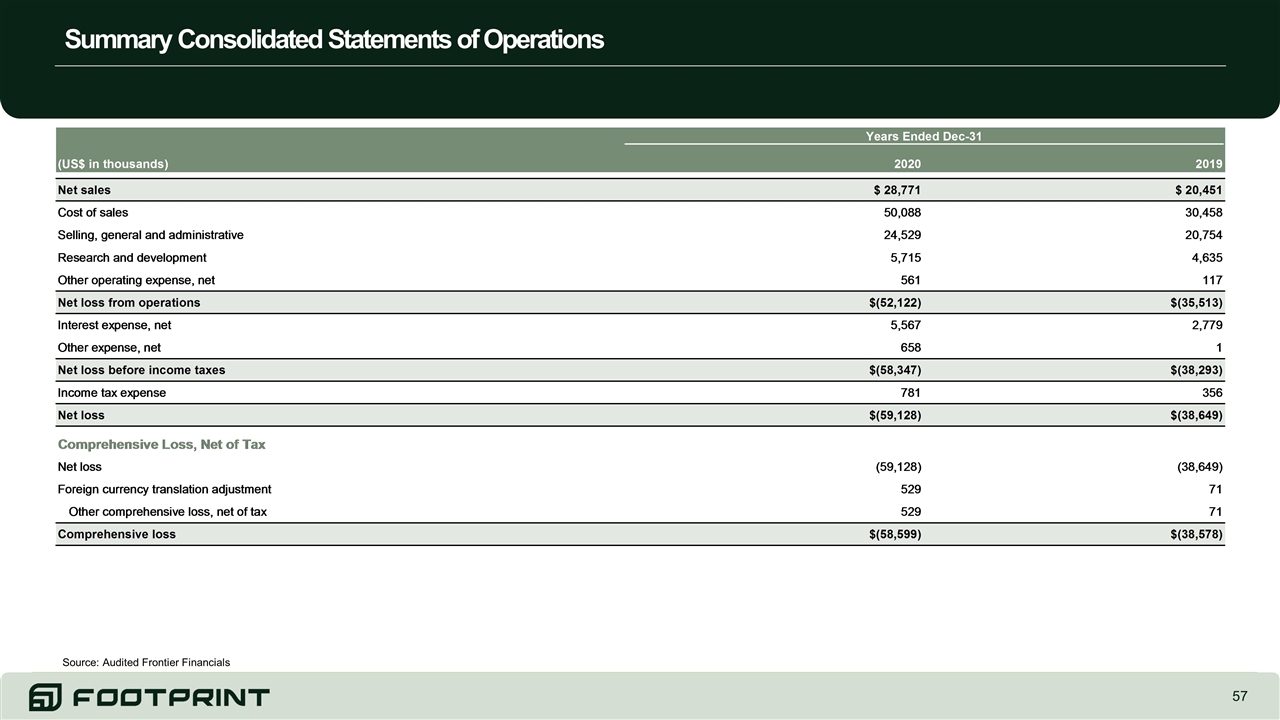This screenshot has width=1280, height=720.
Task: Select 'Foreign currency translation adjustment' label
Action: pyautogui.click(x=164, y=489)
